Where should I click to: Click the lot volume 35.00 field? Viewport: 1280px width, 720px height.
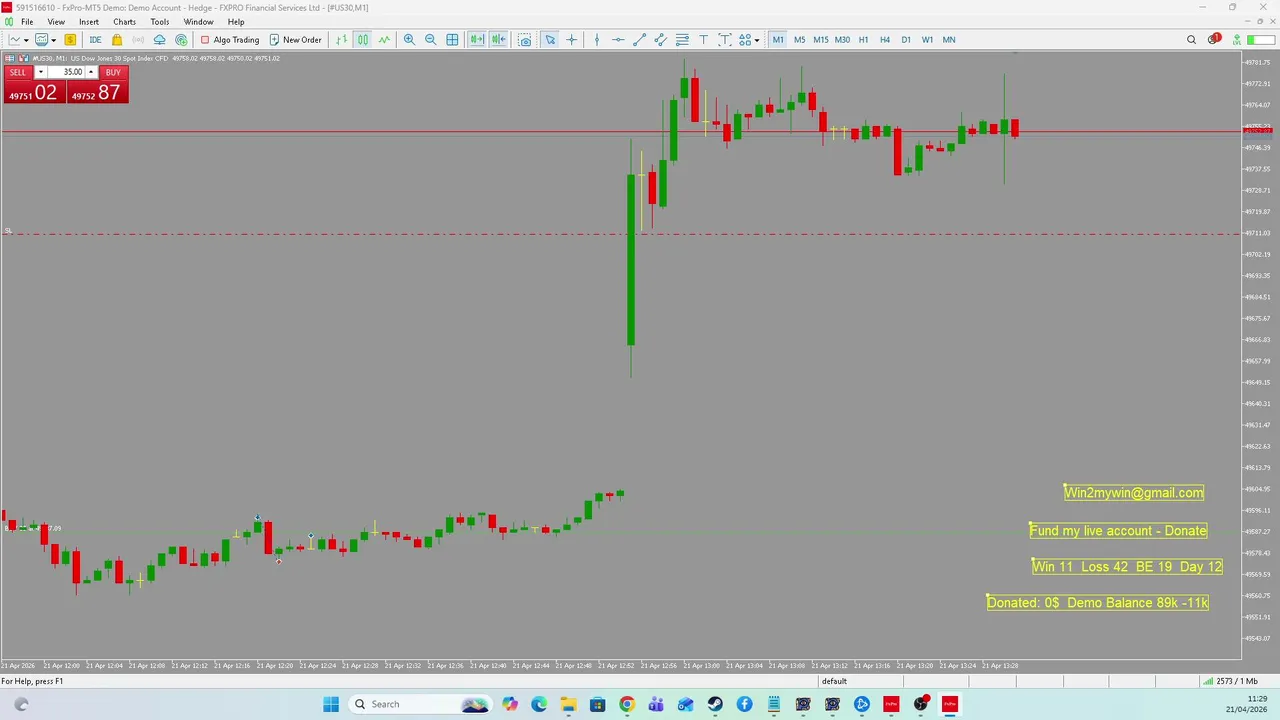66,72
